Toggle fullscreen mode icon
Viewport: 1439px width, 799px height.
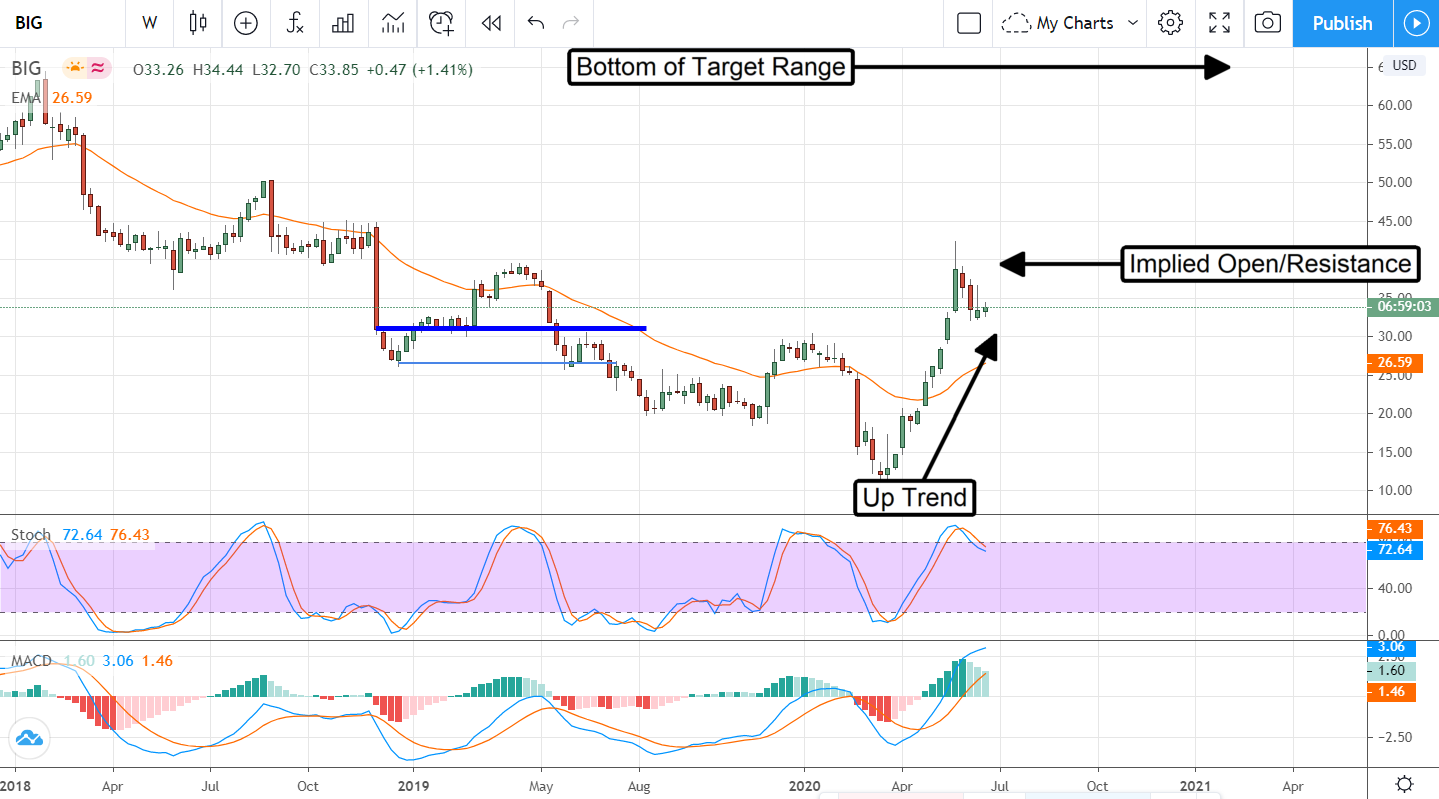click(1219, 23)
